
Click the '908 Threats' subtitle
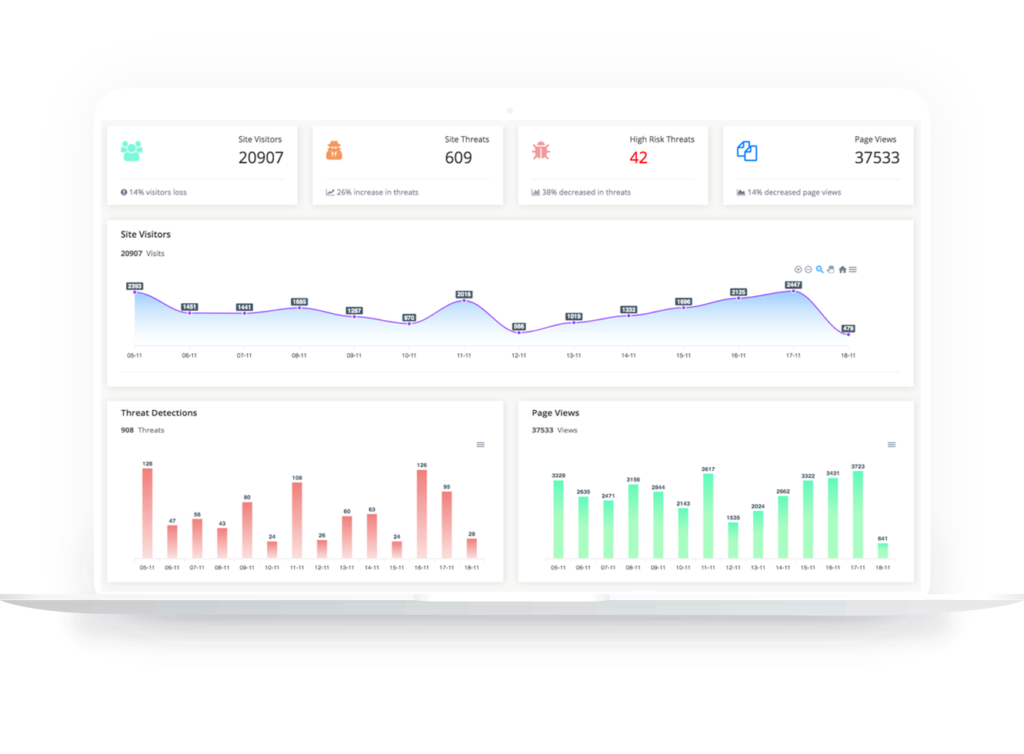[x=142, y=430]
